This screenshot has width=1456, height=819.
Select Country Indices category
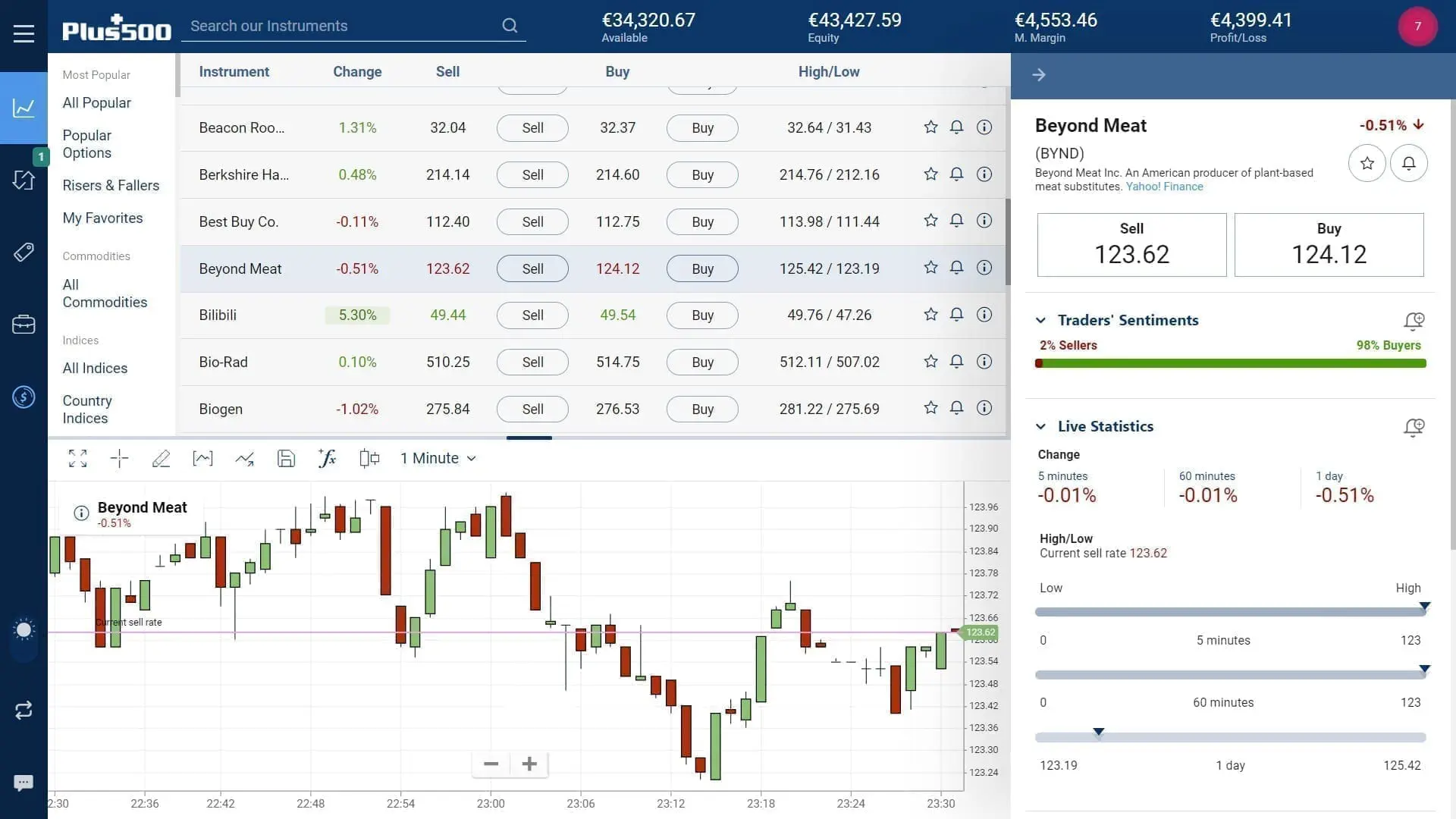point(87,409)
